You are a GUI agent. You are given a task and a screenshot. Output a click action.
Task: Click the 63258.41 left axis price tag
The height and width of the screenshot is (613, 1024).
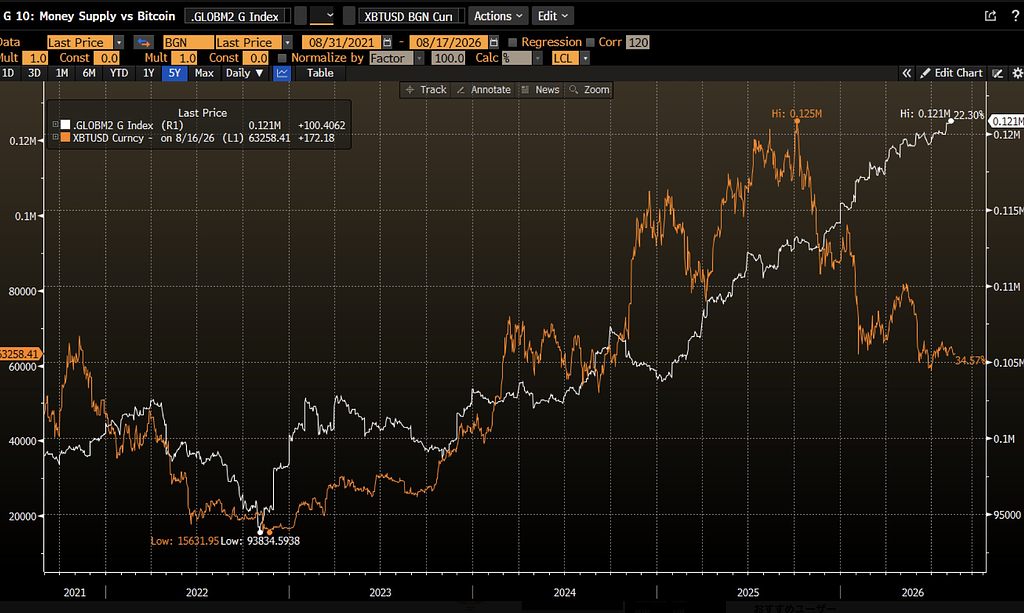tap(20, 354)
